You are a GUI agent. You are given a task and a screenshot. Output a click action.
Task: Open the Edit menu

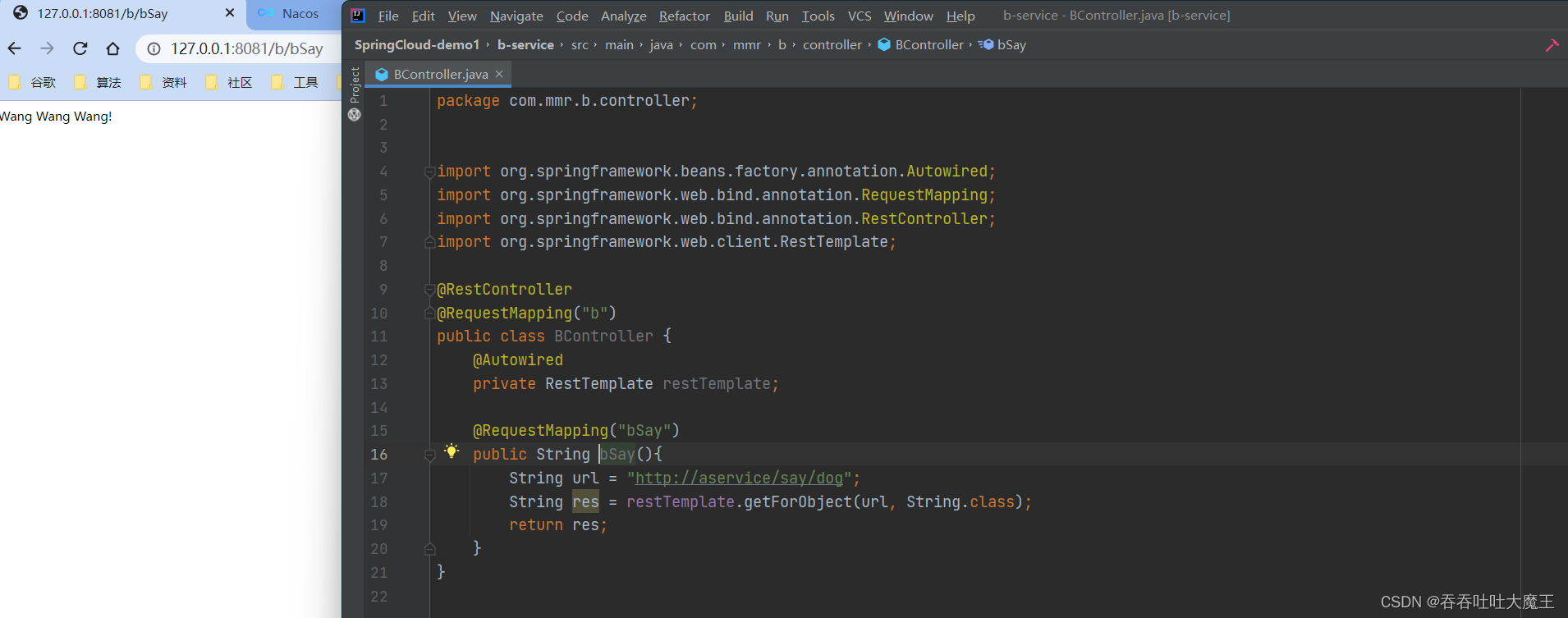tap(424, 16)
